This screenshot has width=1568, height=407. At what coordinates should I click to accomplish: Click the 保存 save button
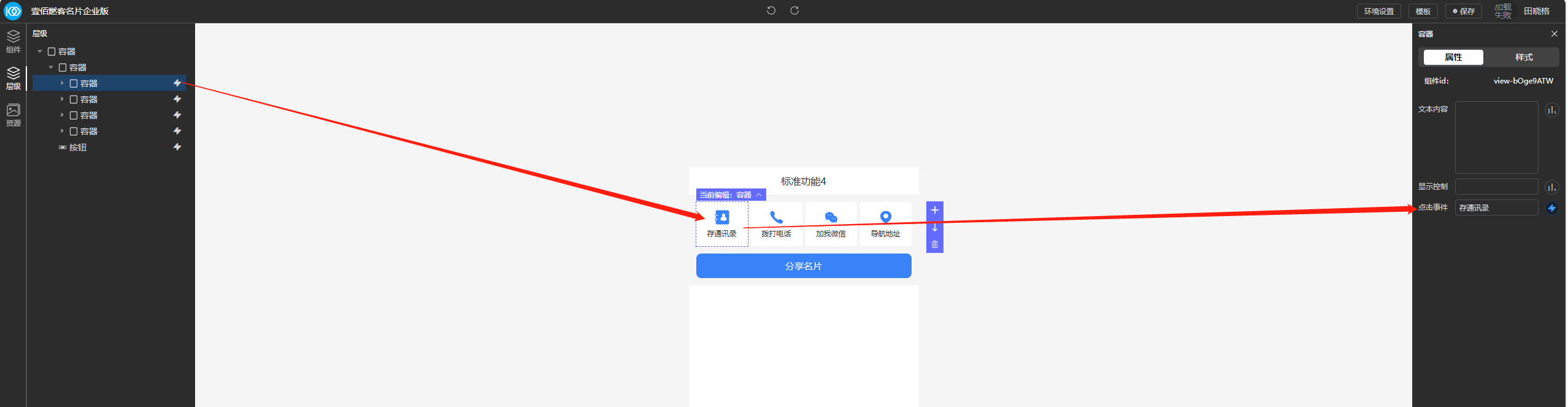click(1464, 11)
